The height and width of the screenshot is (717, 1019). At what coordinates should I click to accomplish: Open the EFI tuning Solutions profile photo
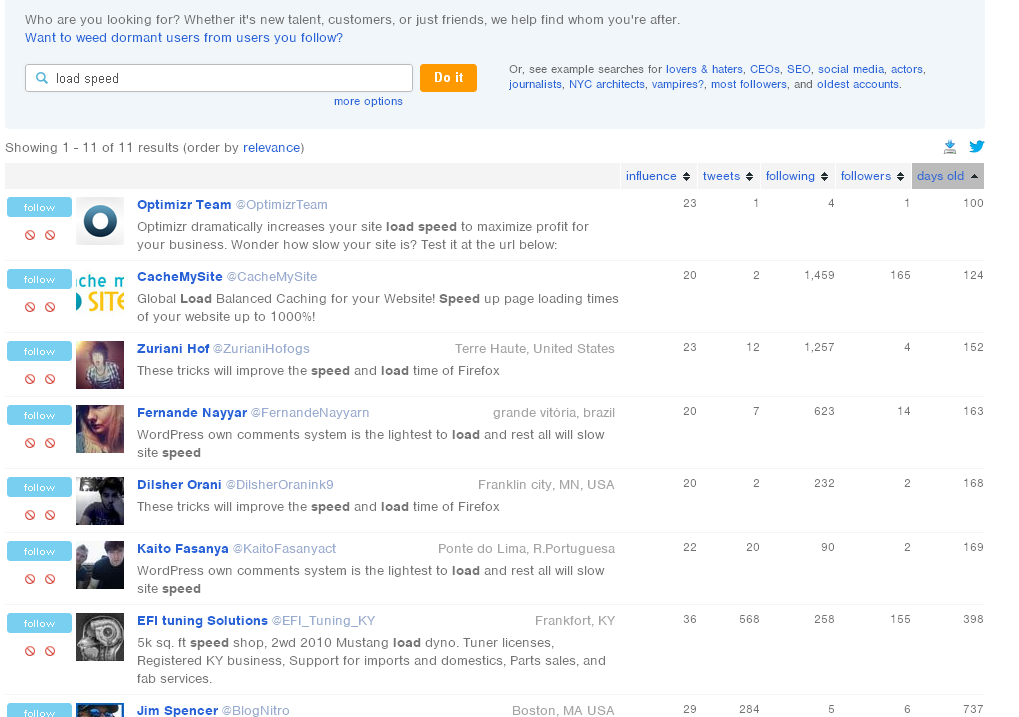coord(100,637)
